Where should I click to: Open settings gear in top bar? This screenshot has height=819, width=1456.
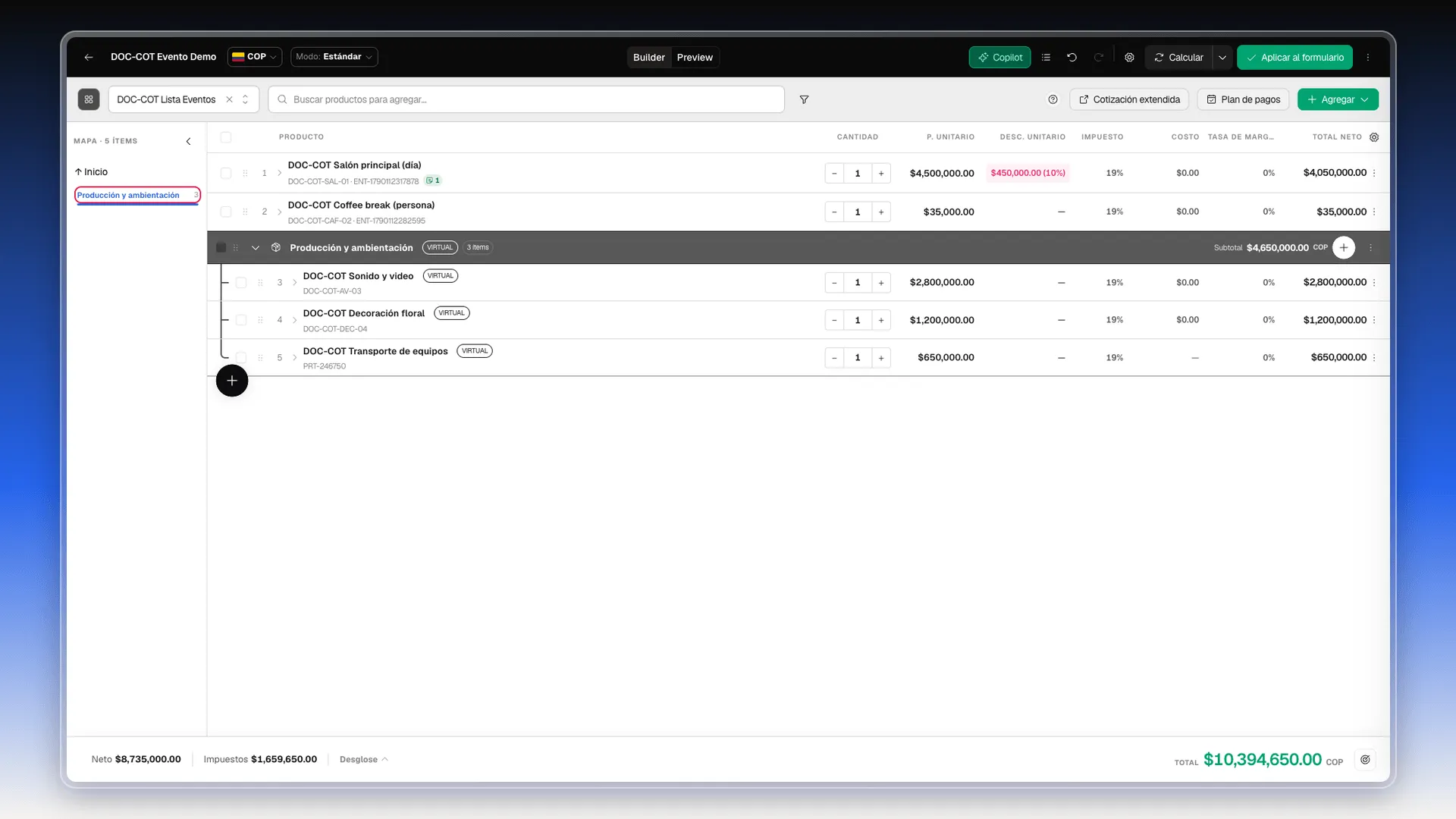tap(1129, 57)
